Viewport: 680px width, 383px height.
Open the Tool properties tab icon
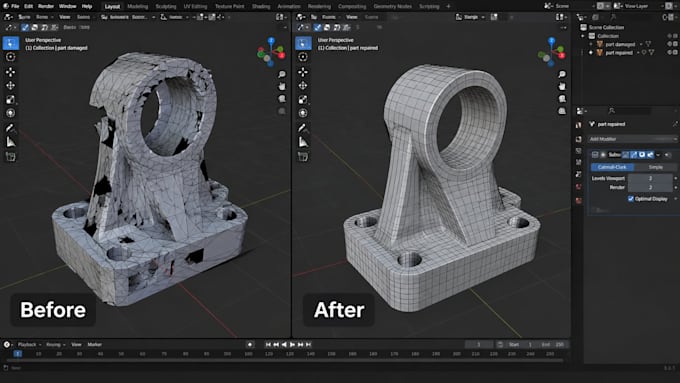pos(579,125)
